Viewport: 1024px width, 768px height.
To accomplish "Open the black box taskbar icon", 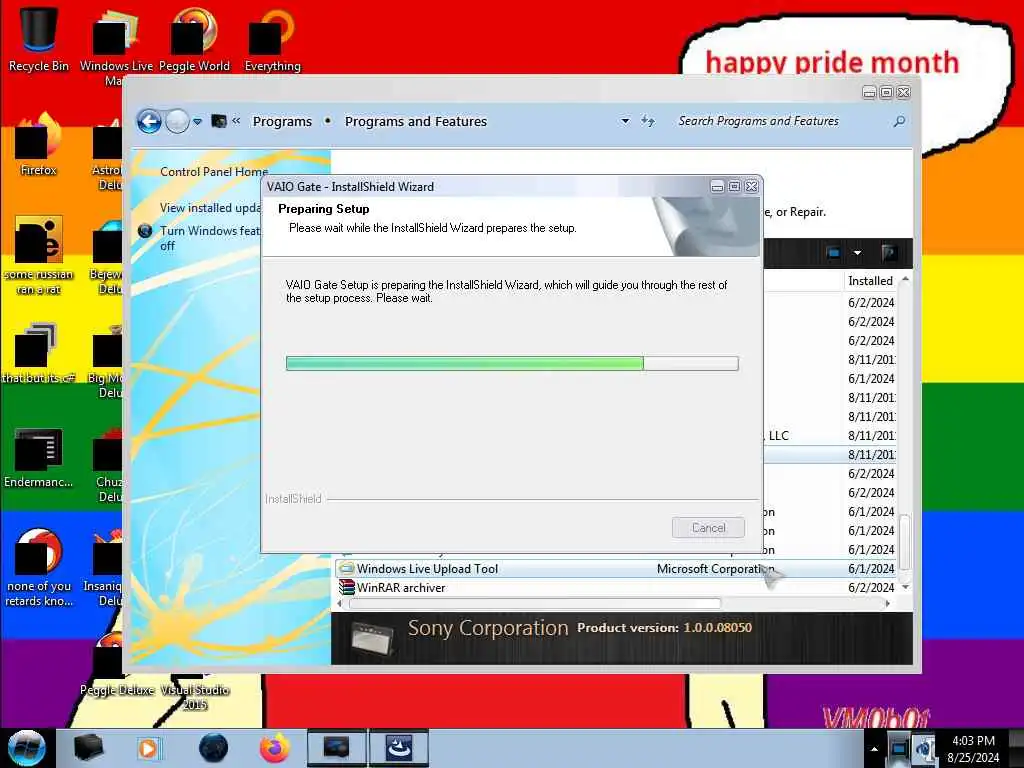I will click(88, 748).
